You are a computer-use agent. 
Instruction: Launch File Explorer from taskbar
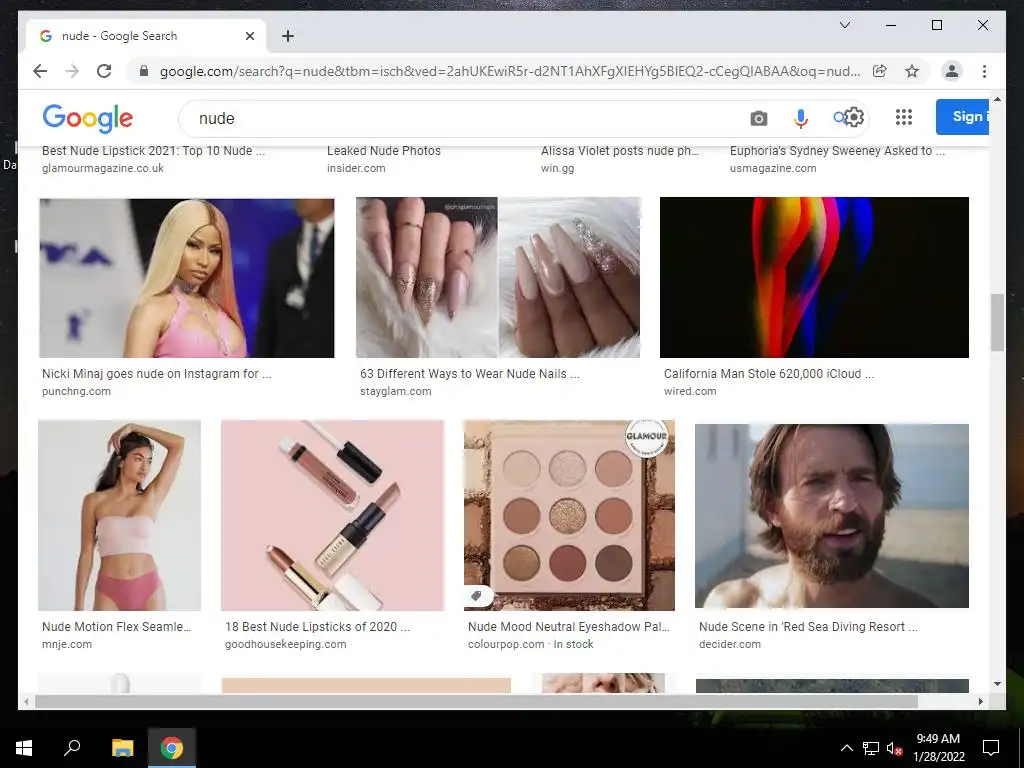coord(122,748)
